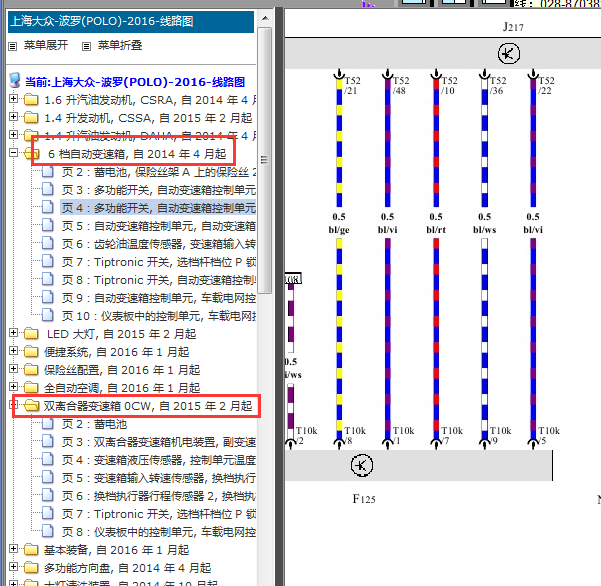601x586 pixels.
Task: Open 页 6 : 齿轮油温度传感器 page
Action: pyautogui.click(x=159, y=244)
